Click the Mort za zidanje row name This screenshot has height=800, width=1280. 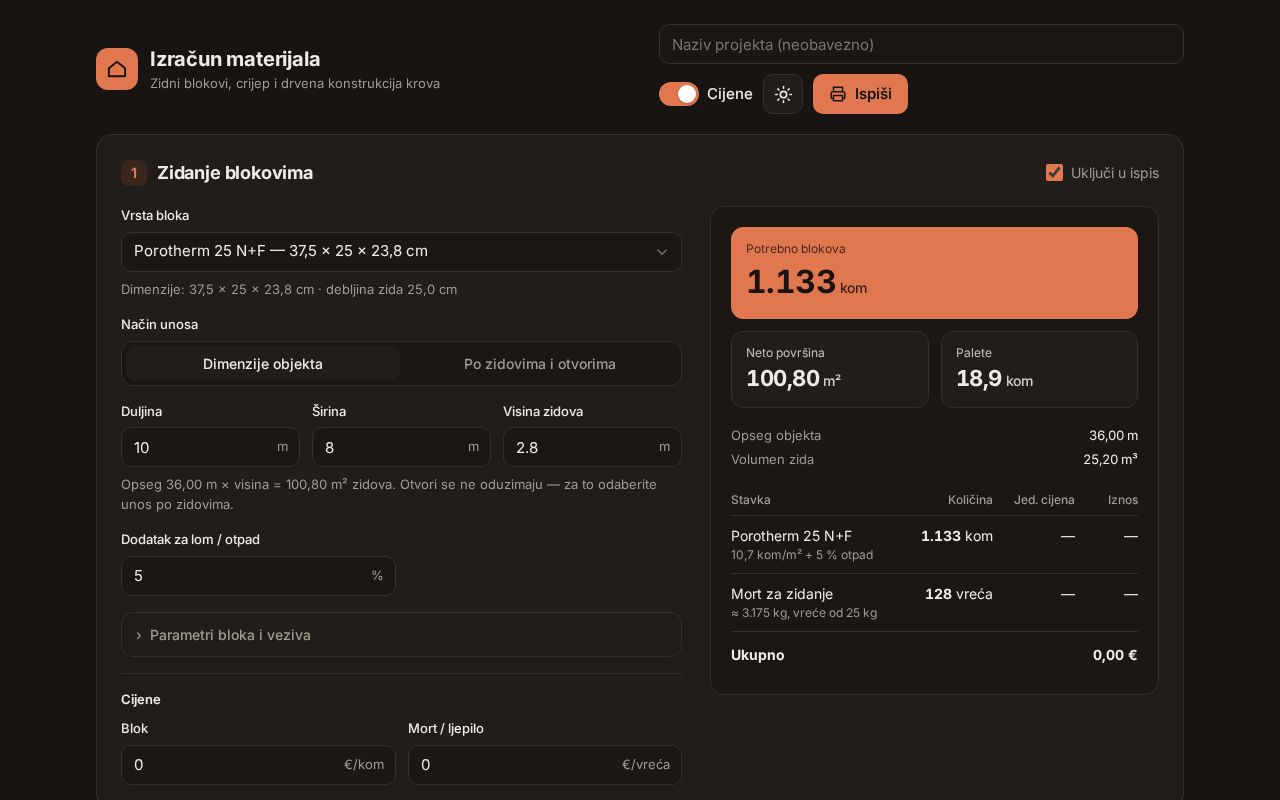click(782, 594)
